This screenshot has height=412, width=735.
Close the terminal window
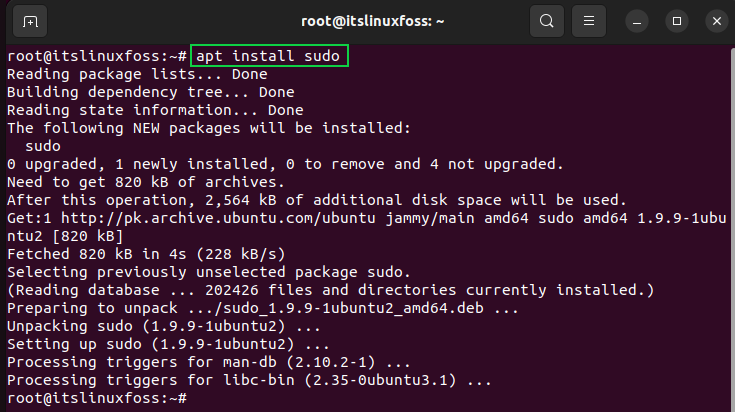(x=717, y=21)
